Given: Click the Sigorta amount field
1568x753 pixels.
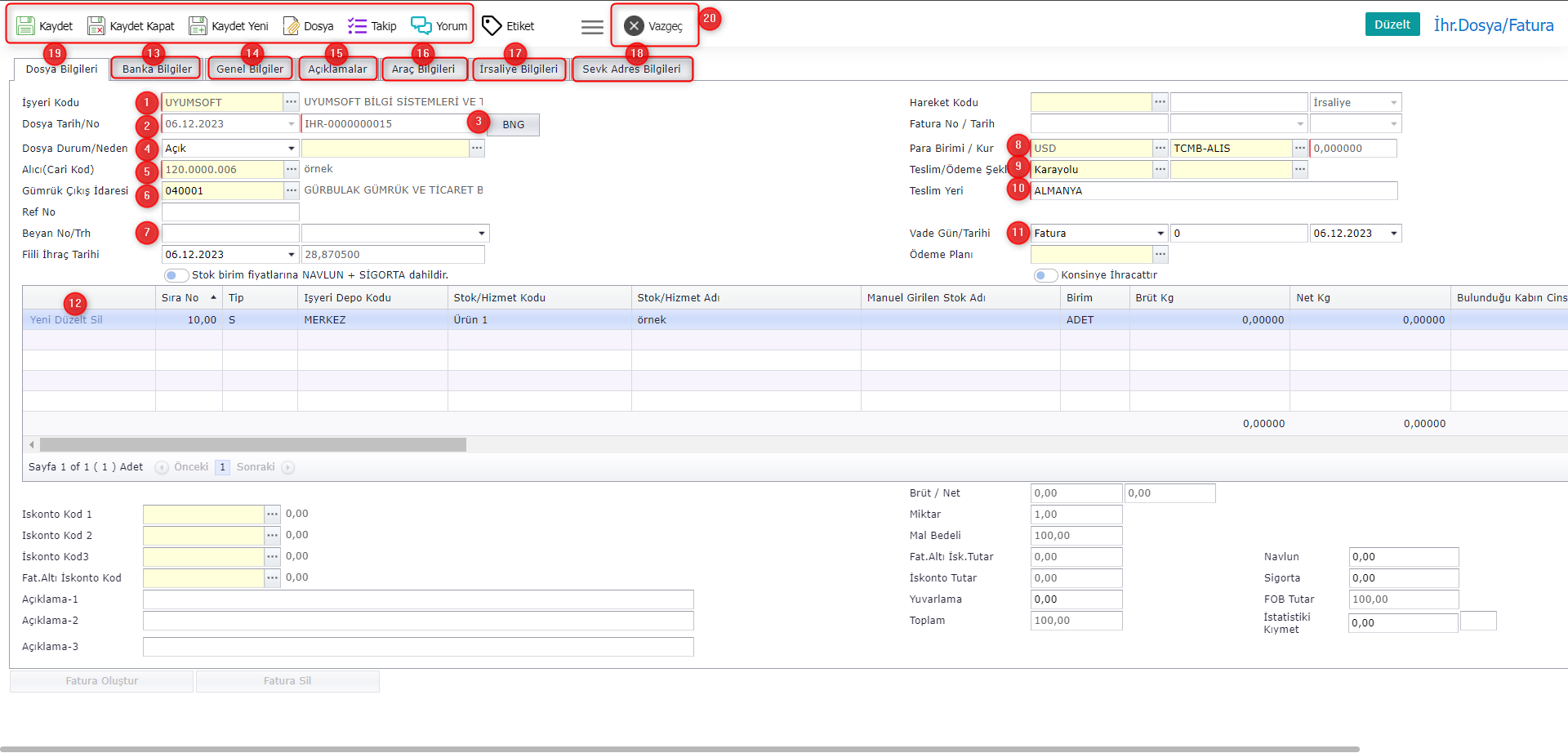Looking at the screenshot, I should coord(1403,578).
